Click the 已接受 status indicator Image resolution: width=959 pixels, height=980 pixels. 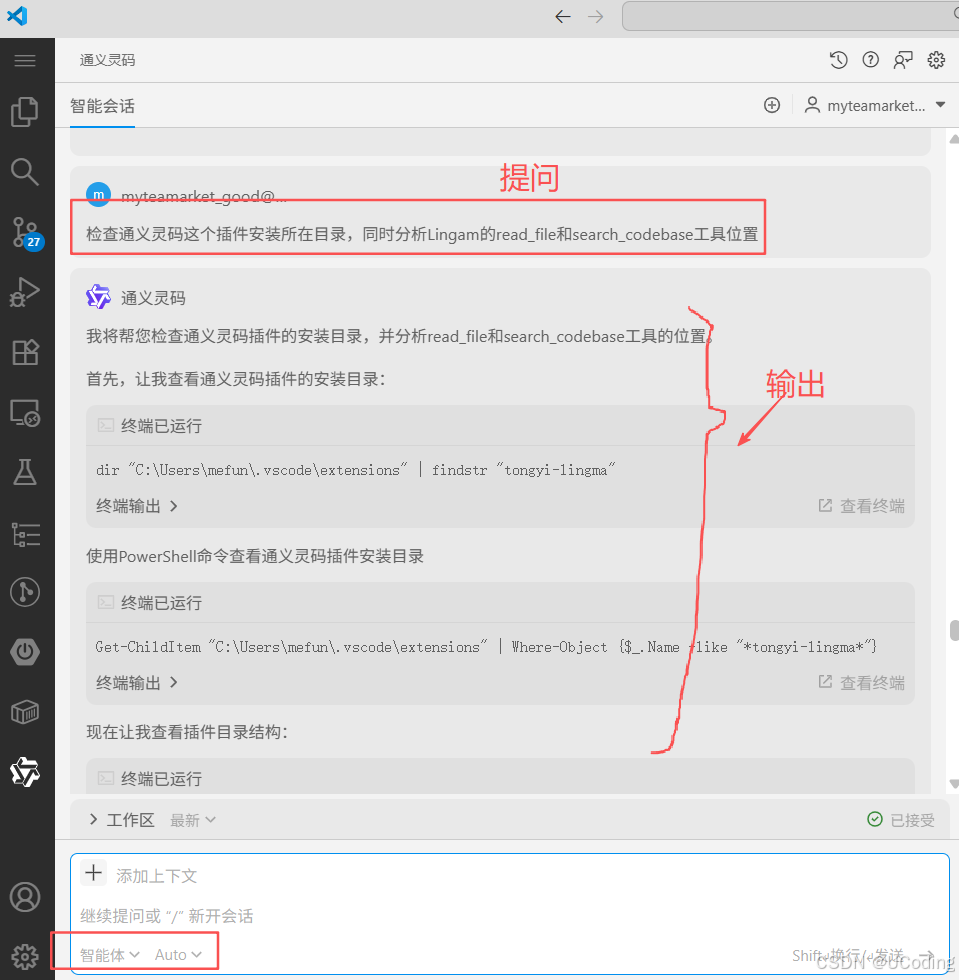(901, 820)
